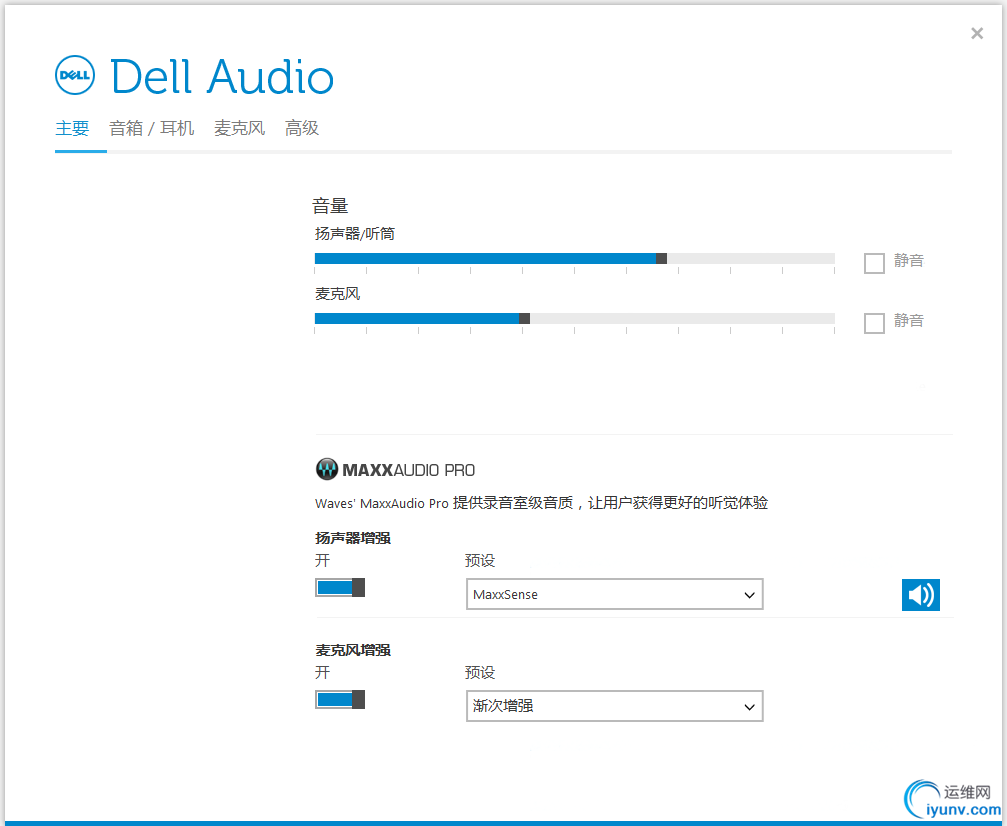1007x826 pixels.
Task: Click the MaxxAudio Pro logo icon
Action: point(327,469)
